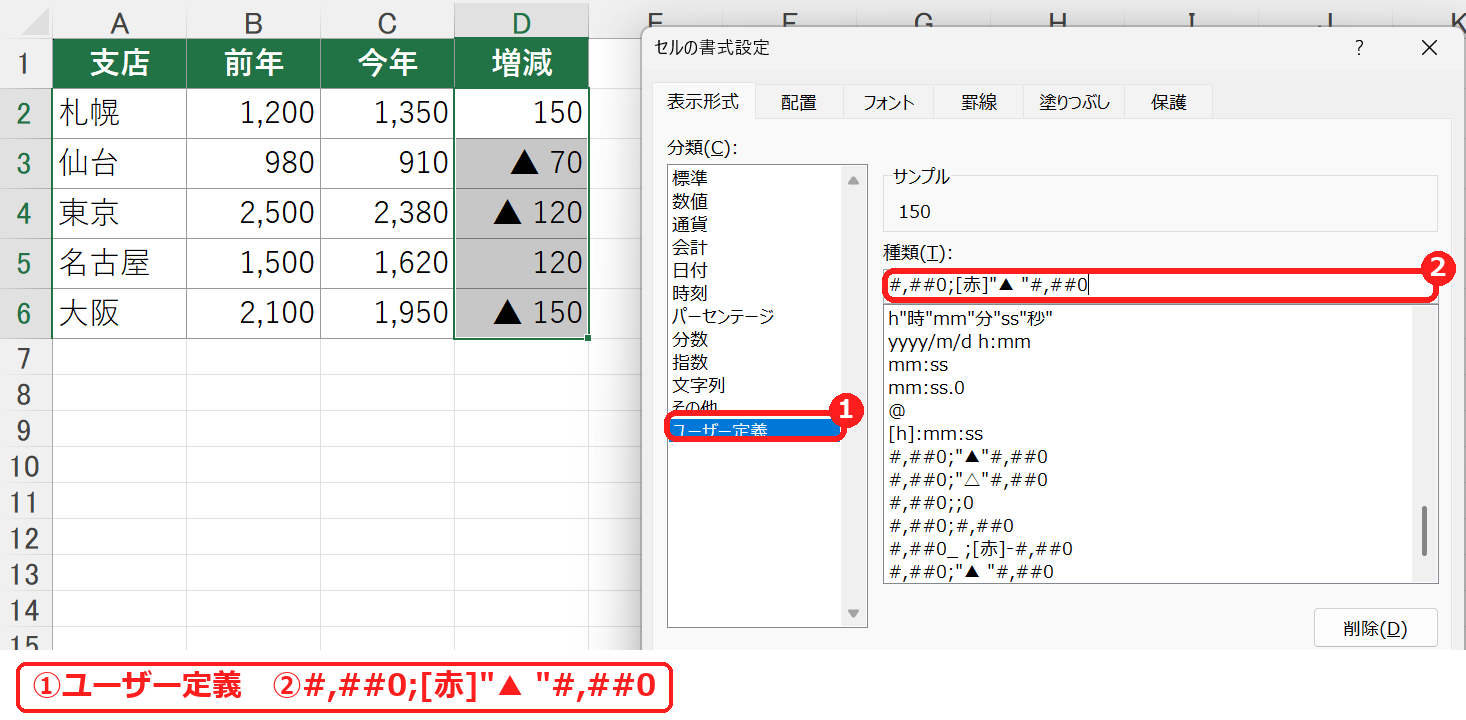This screenshot has height=720, width=1466.
Task: Click cell A2 containing 札幌
Action: click(x=119, y=113)
